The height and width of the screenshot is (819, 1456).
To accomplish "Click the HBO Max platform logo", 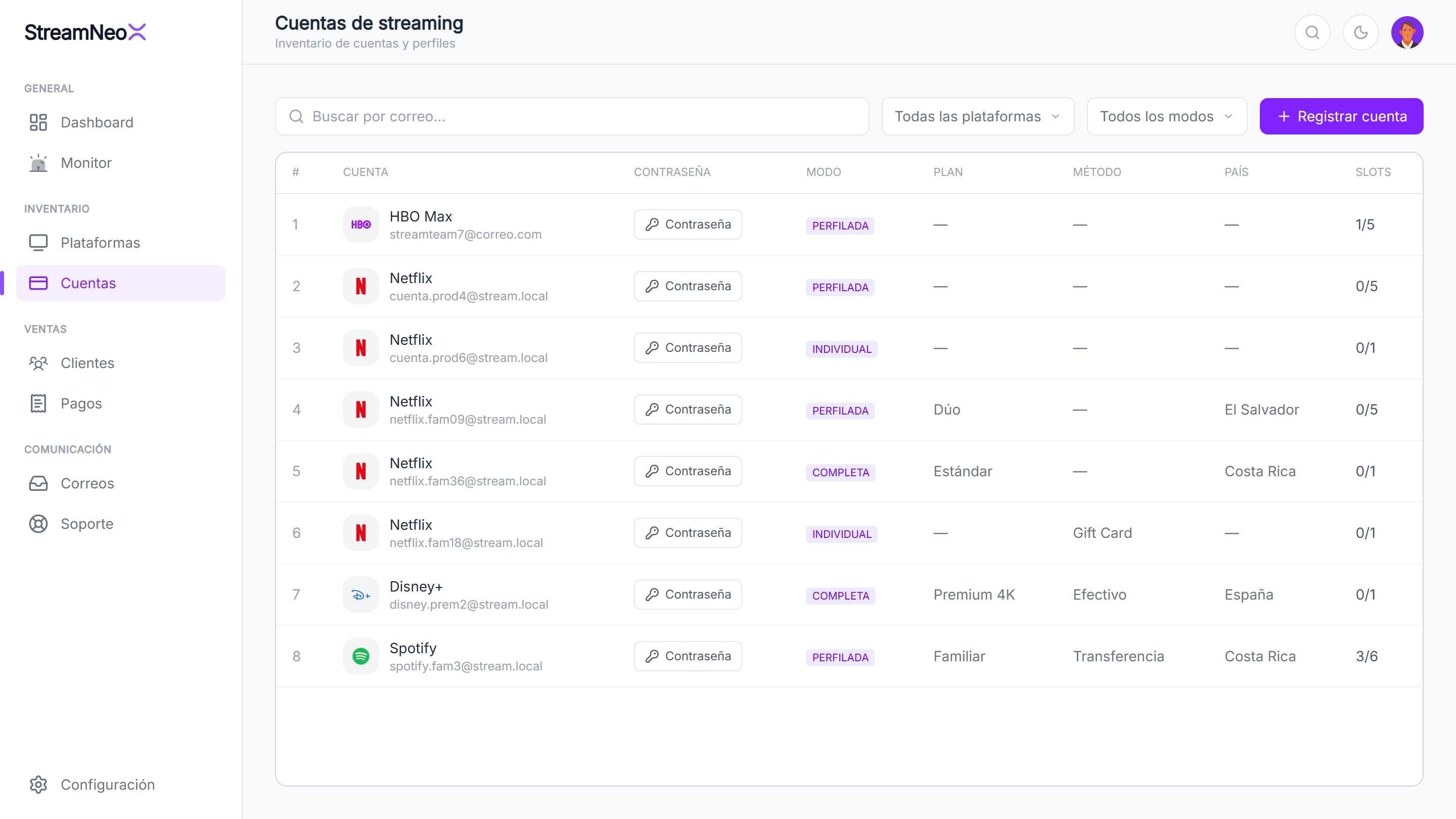I will [x=360, y=224].
